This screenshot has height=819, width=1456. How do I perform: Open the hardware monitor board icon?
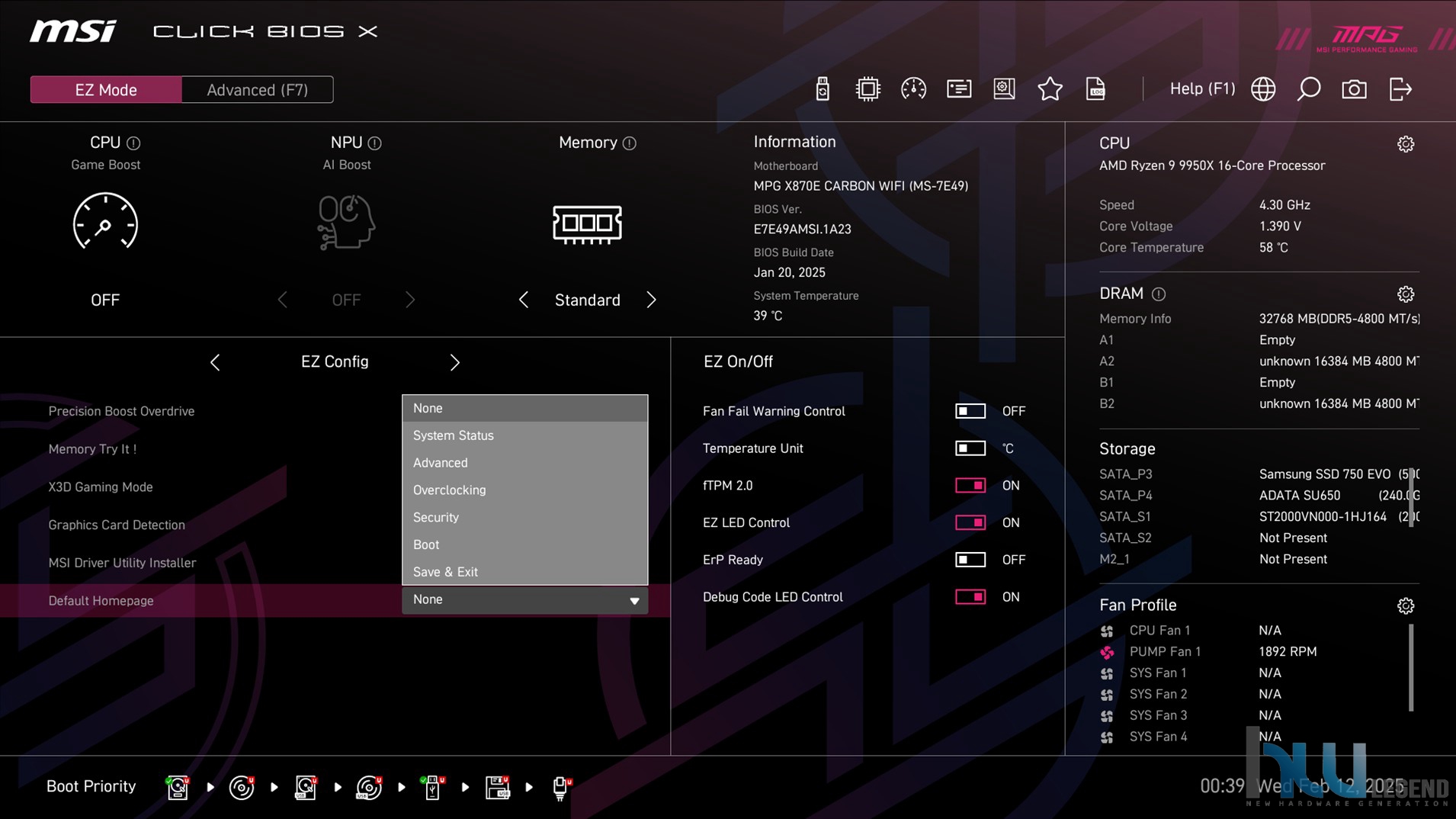coord(1004,89)
